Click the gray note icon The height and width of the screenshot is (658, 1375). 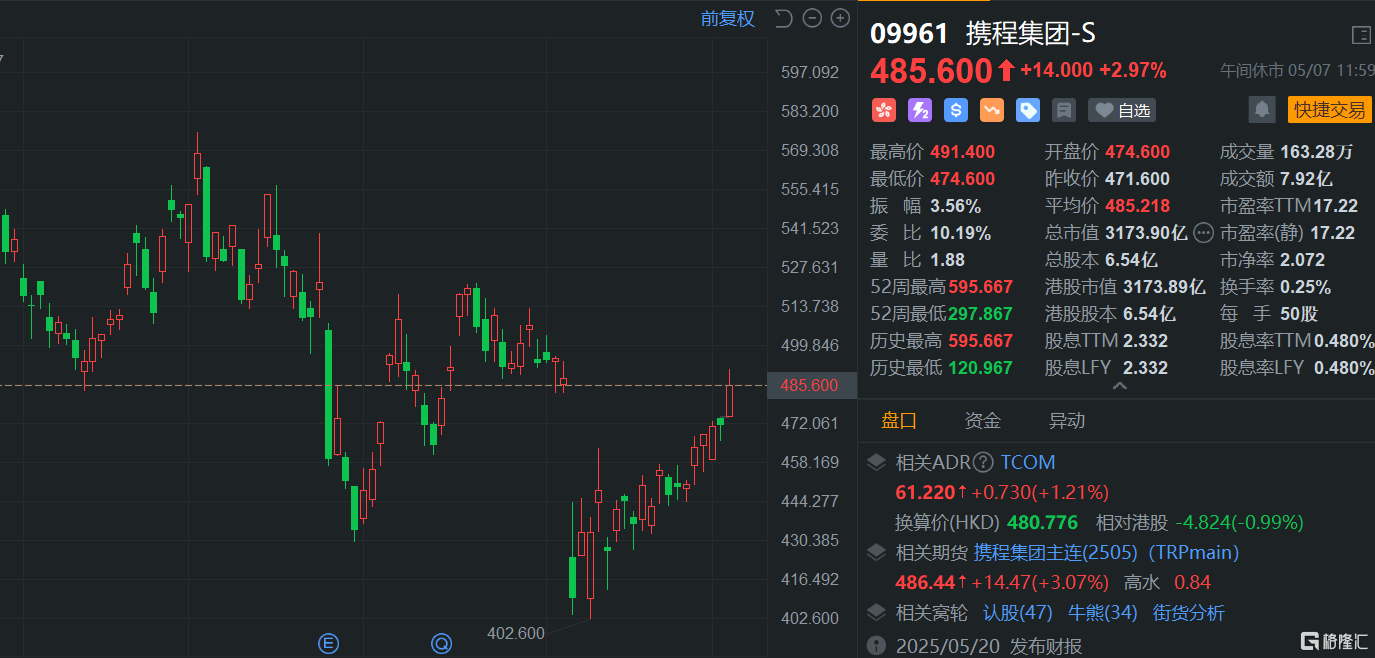click(1064, 110)
